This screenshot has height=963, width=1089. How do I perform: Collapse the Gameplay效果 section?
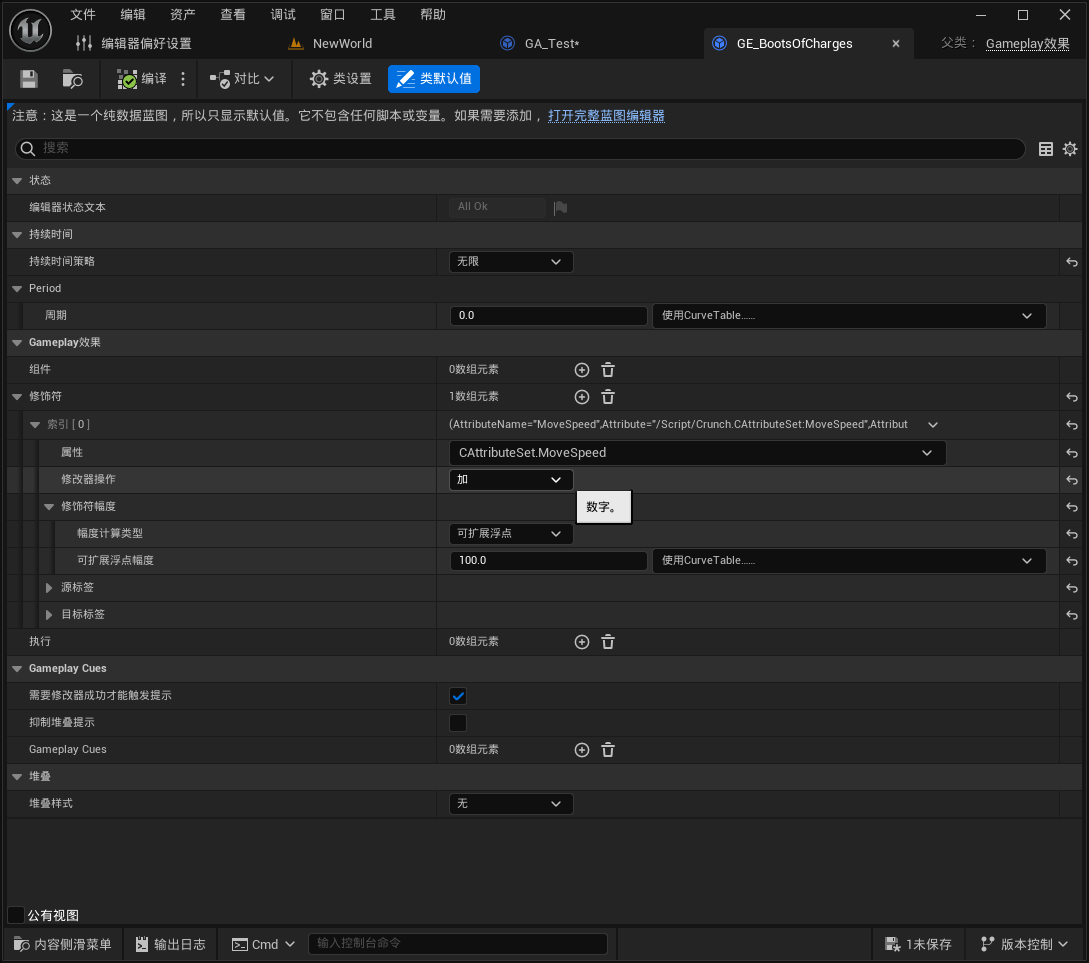17,343
